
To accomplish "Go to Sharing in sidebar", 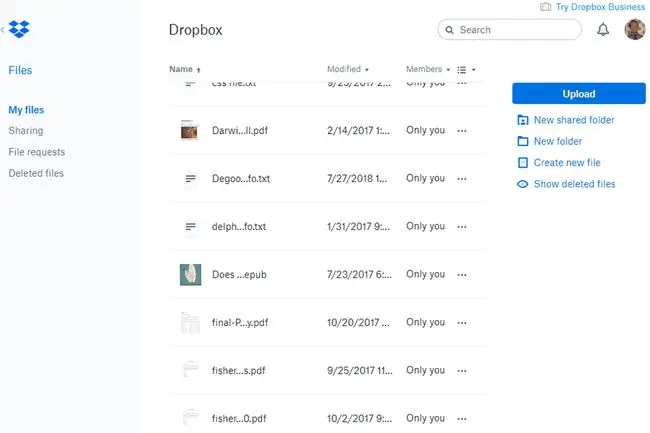I will 26,131.
